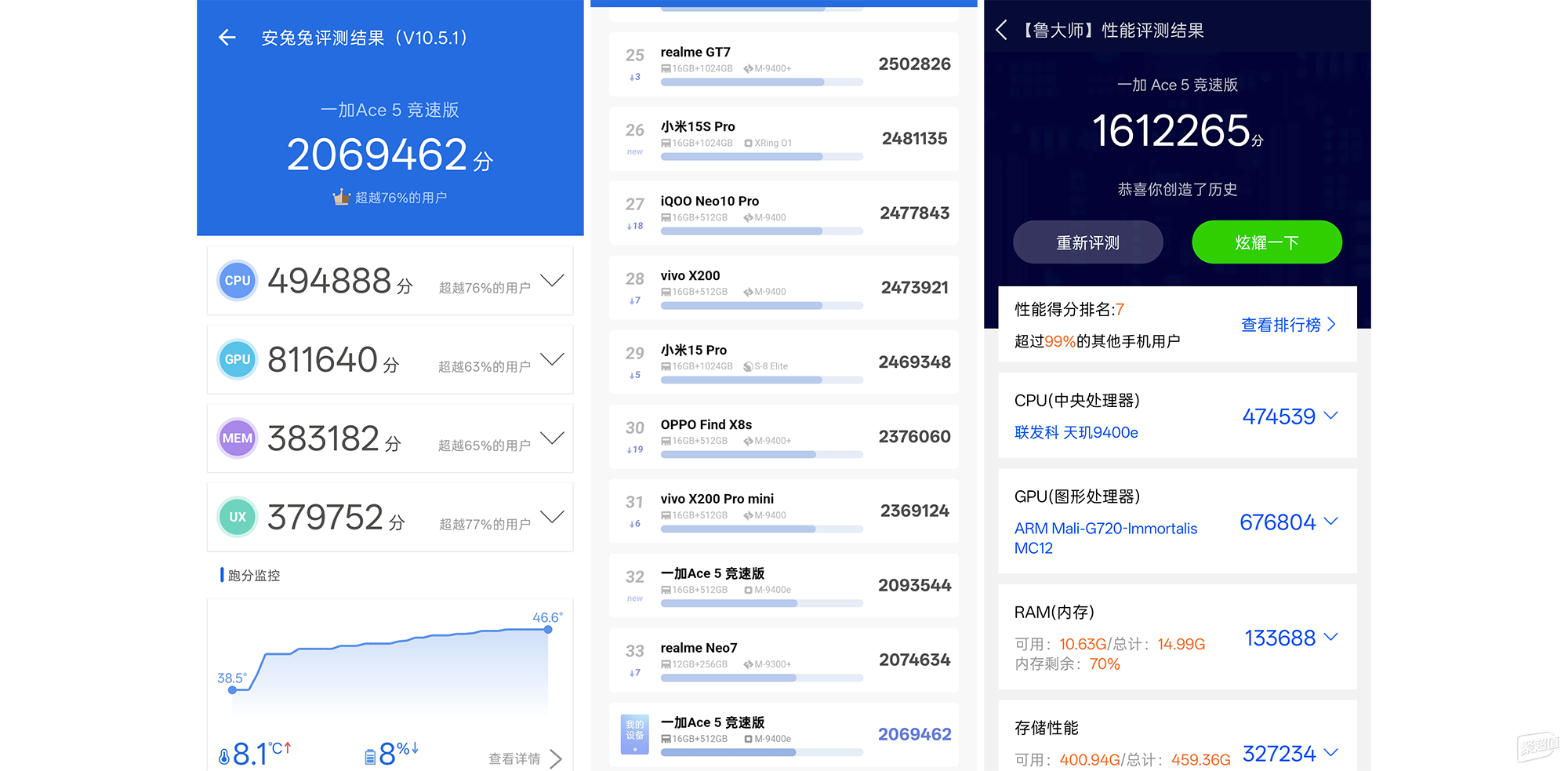This screenshot has width=1568, height=771.
Task: Tap the 超越63%的用户 GPU percentile text
Action: [485, 366]
